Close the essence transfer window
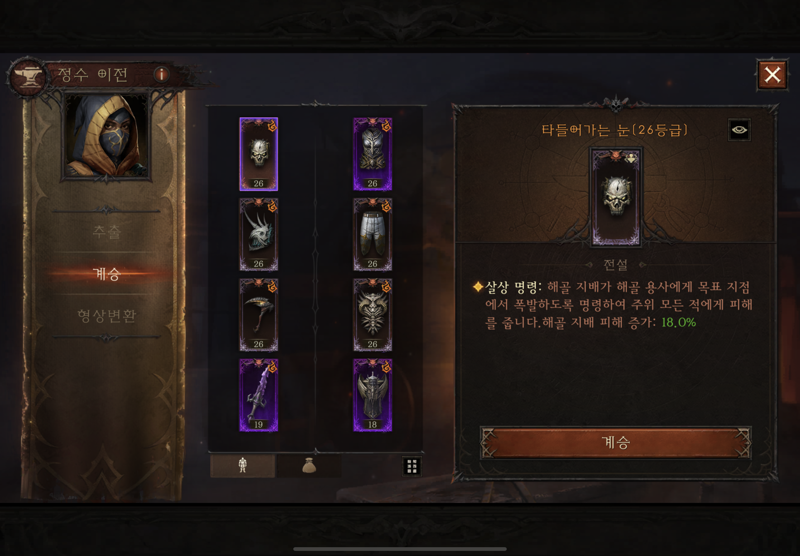This screenshot has height=556, width=800. [772, 75]
